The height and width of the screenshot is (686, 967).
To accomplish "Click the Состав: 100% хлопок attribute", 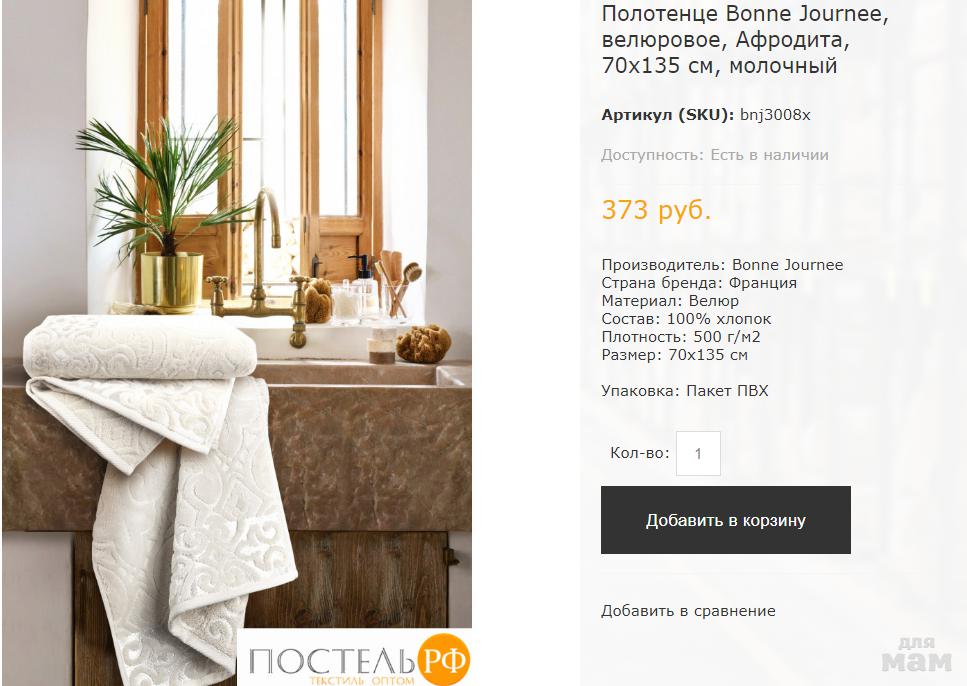I will coord(686,319).
